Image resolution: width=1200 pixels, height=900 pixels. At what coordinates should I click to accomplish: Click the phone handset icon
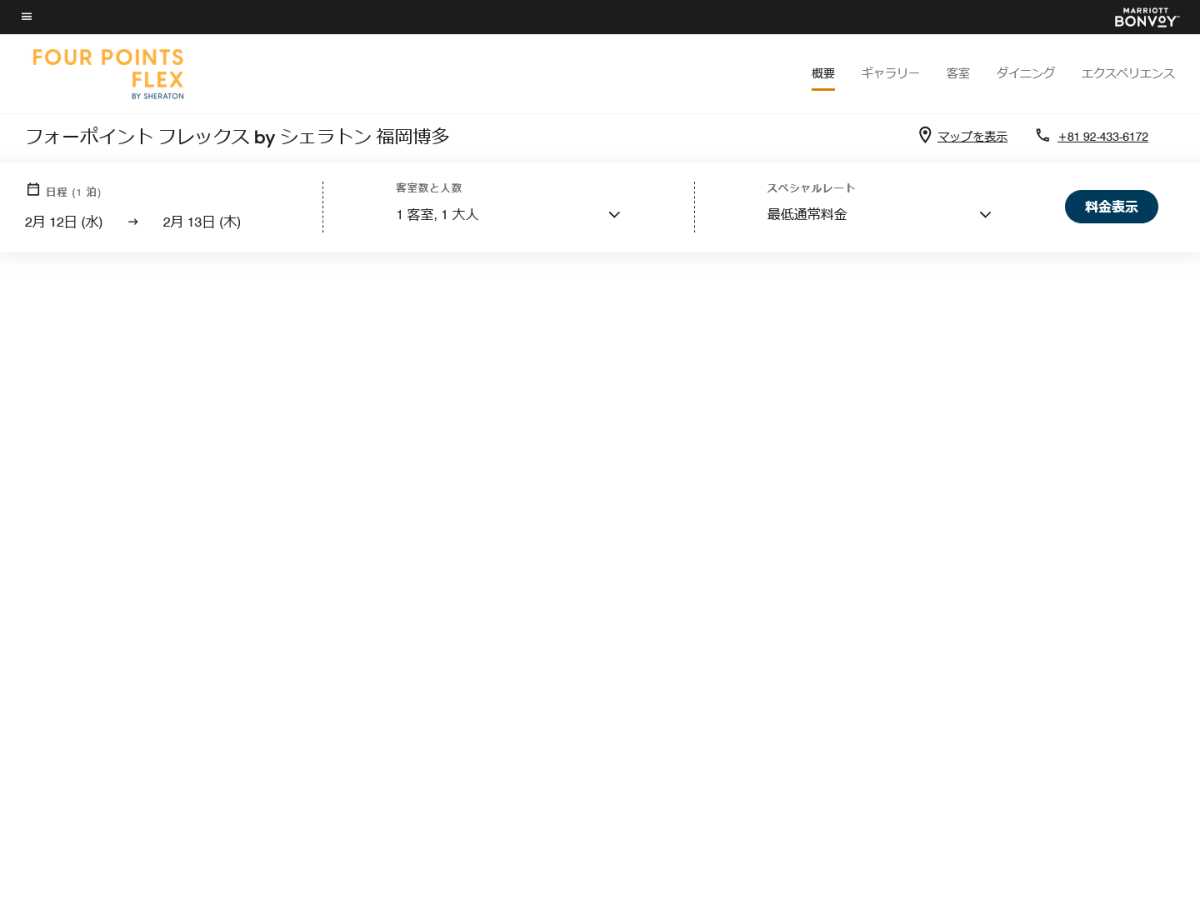click(1043, 135)
